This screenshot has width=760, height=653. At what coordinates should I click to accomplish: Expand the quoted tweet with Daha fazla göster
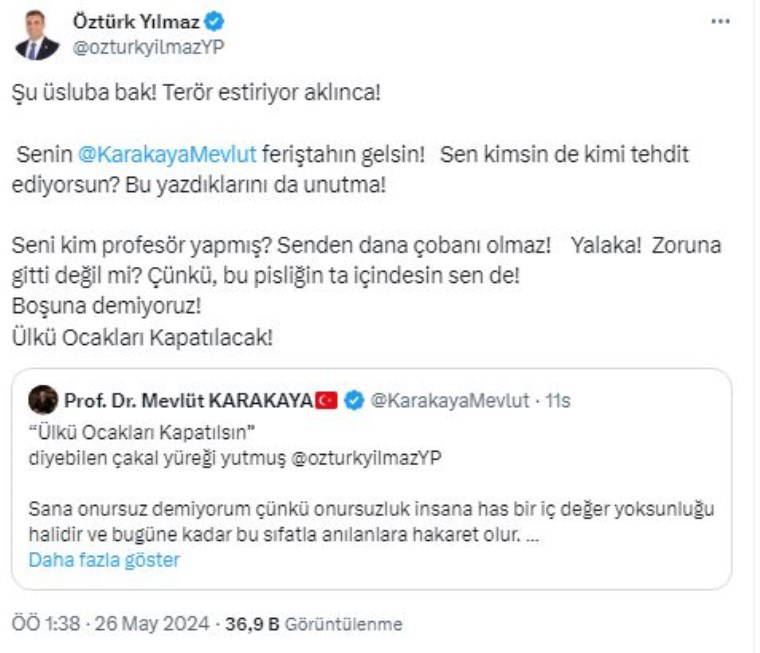pos(104,560)
